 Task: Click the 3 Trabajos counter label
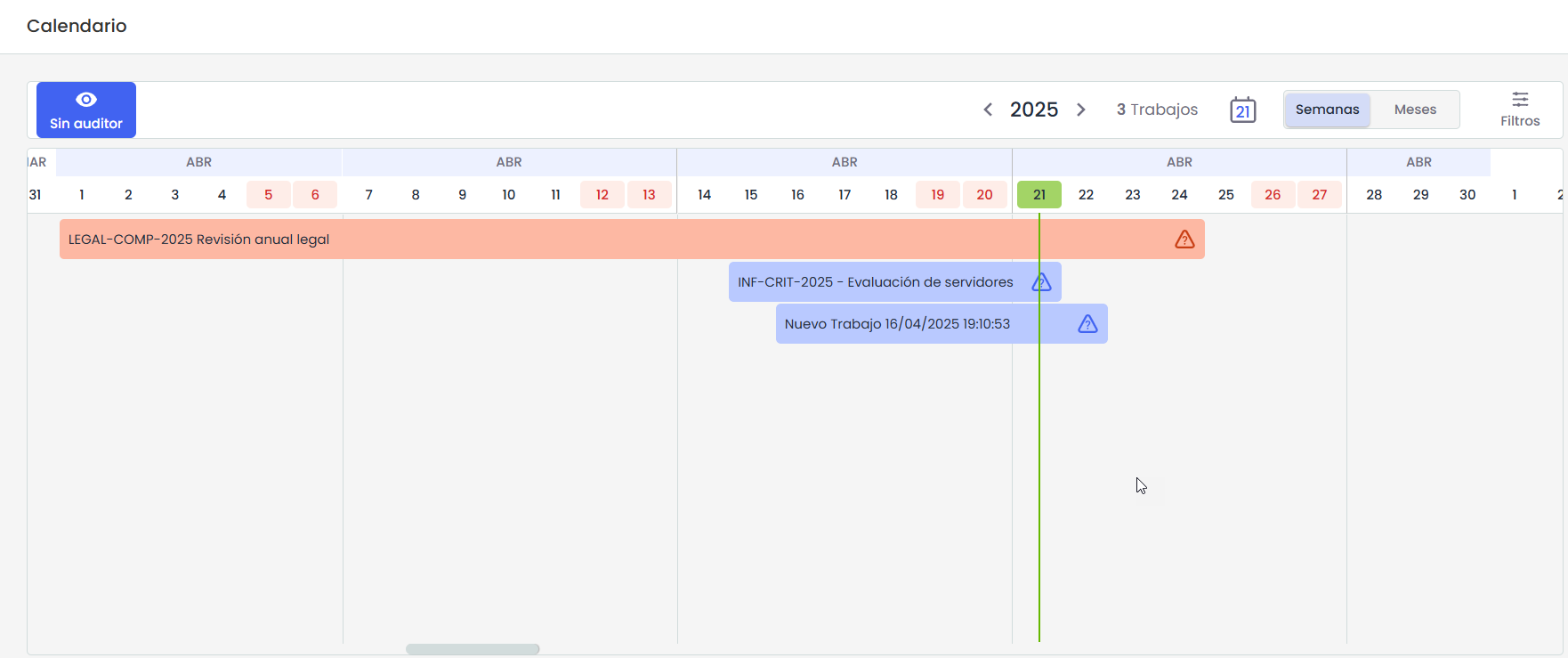1157,110
